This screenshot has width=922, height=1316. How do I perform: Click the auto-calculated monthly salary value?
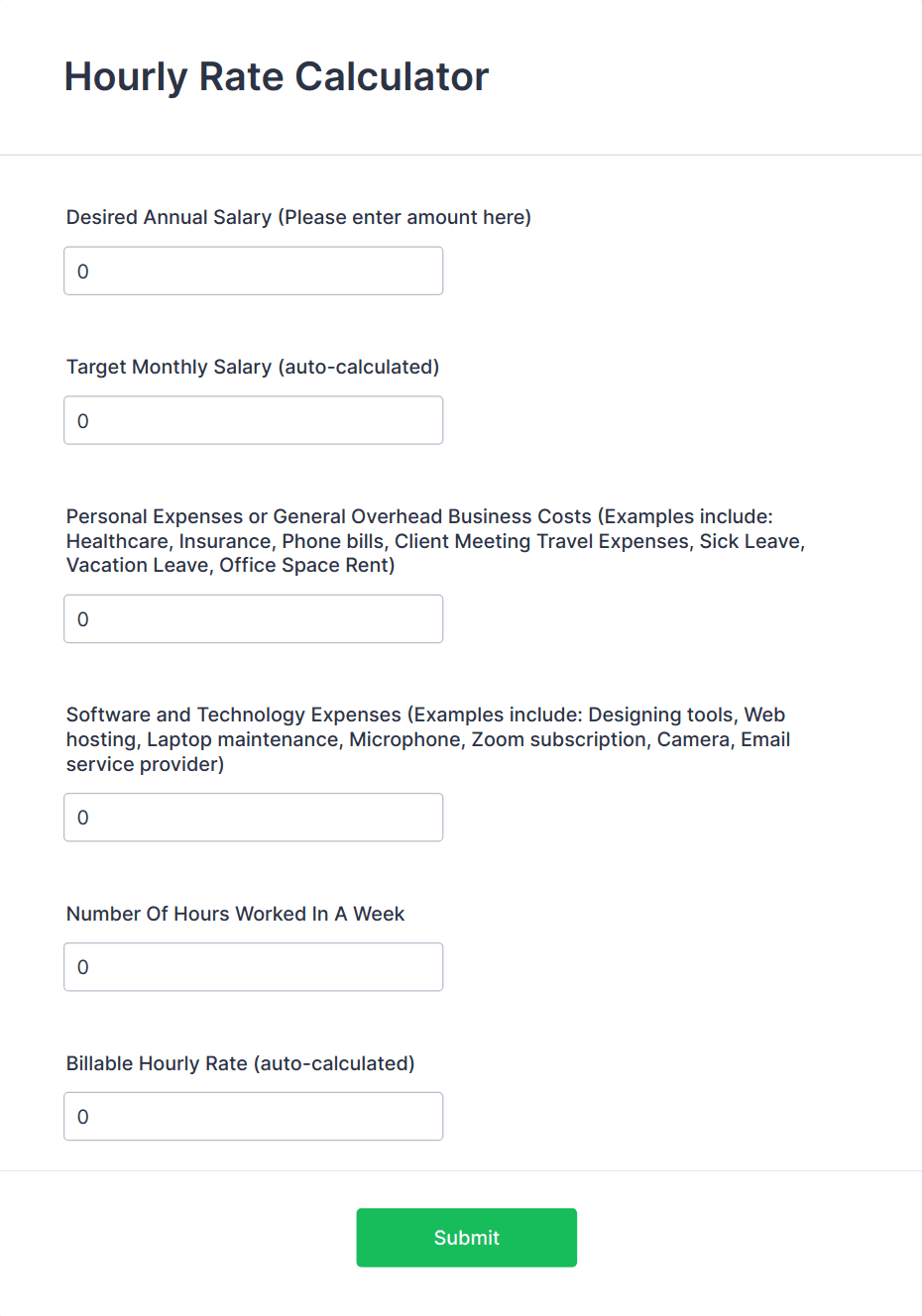tap(83, 420)
